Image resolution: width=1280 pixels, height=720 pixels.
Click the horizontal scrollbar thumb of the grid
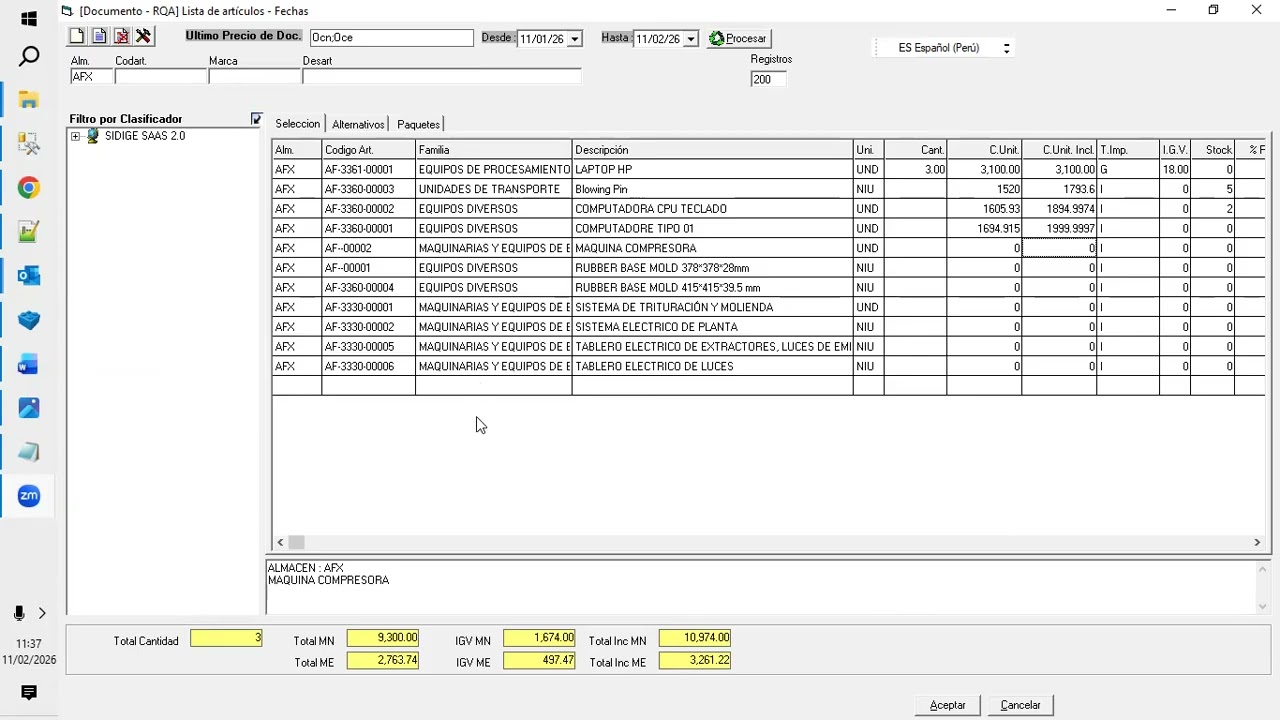point(297,542)
